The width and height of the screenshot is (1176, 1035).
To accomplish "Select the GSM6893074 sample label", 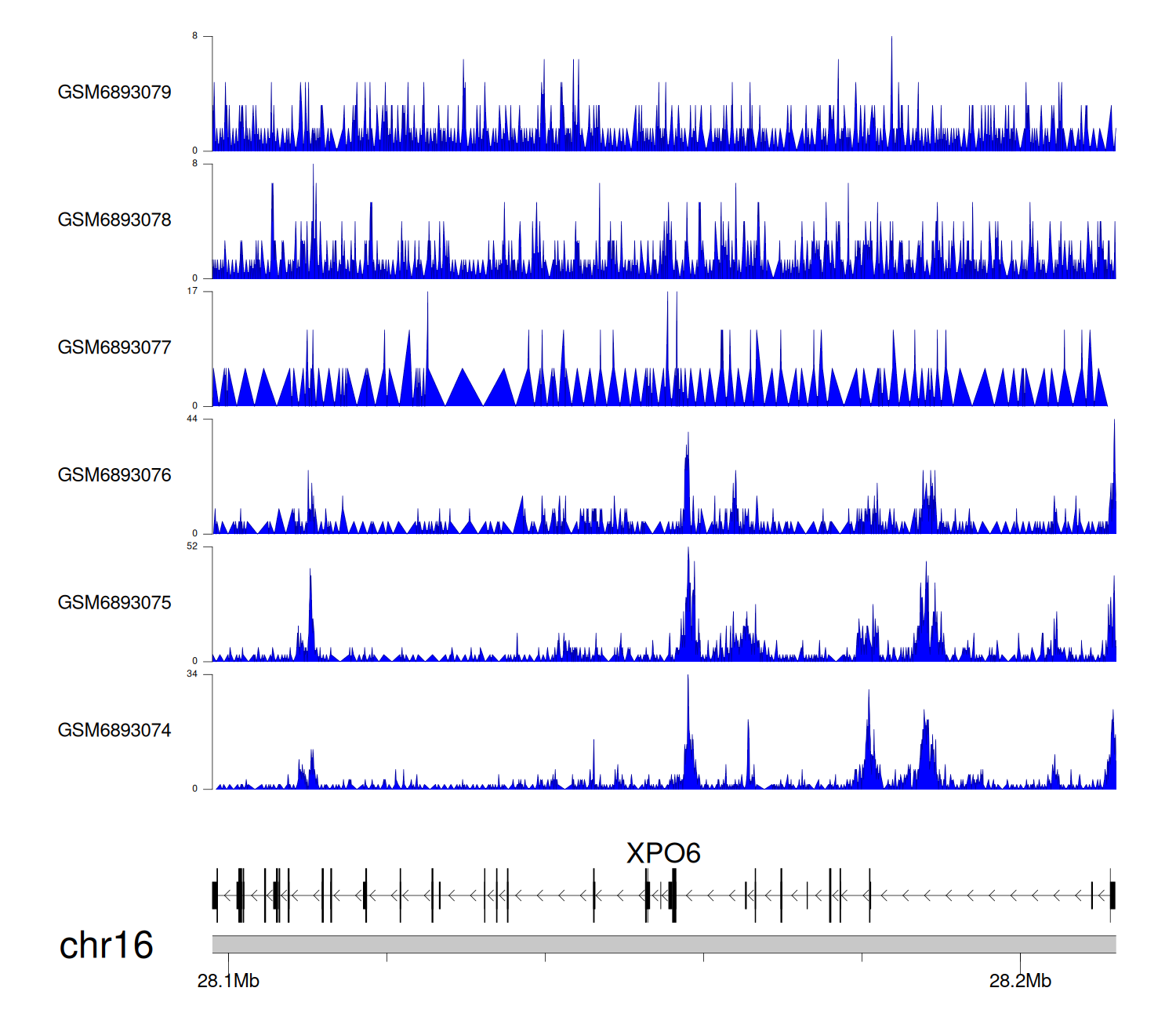I will (x=114, y=731).
